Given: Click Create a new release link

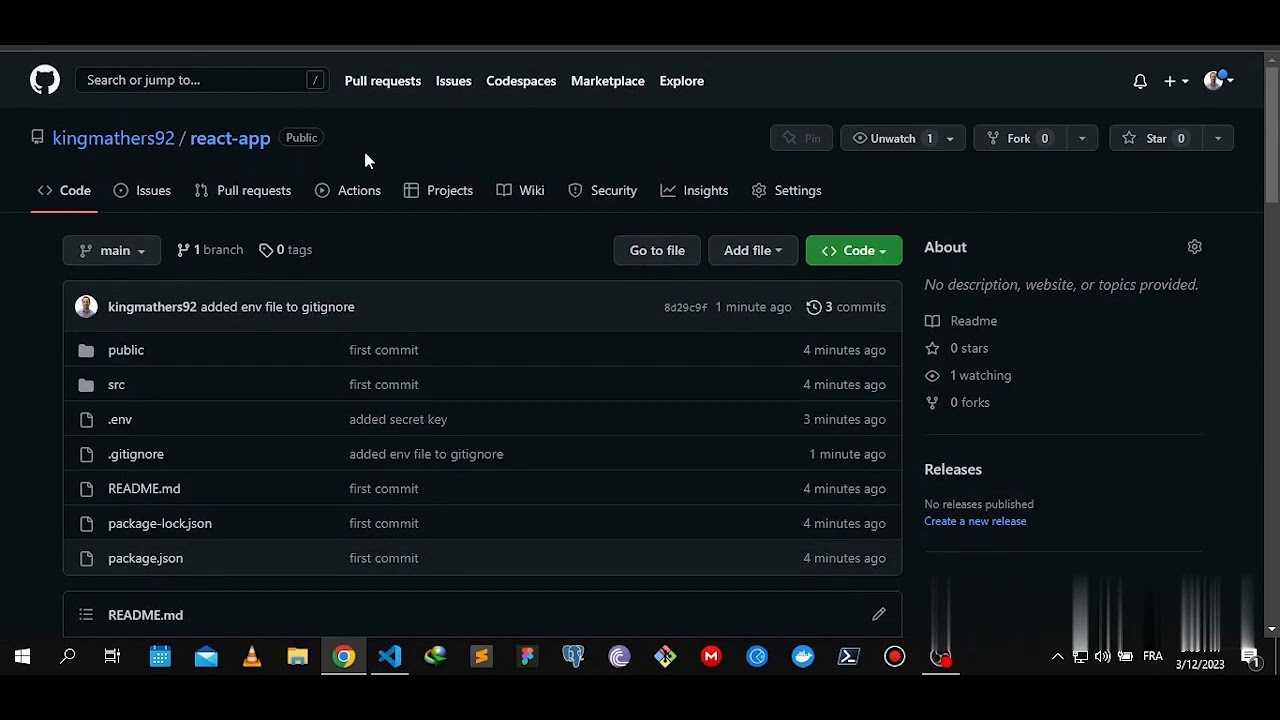Looking at the screenshot, I should (975, 521).
